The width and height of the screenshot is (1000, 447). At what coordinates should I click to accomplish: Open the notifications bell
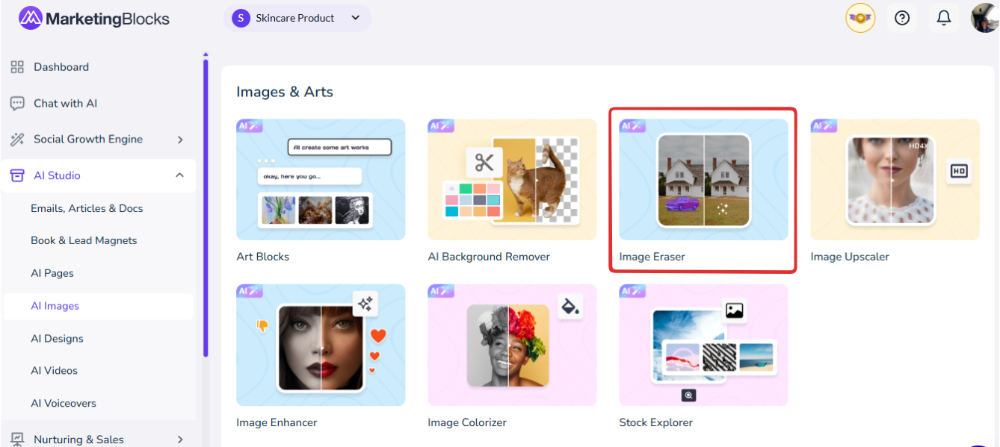[943, 18]
